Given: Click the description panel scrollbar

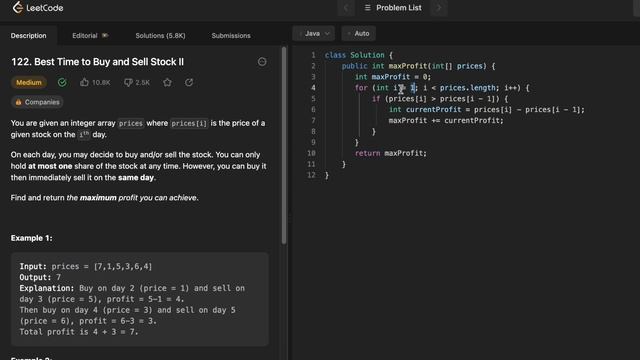Looking at the screenshot, I should 284,146.
